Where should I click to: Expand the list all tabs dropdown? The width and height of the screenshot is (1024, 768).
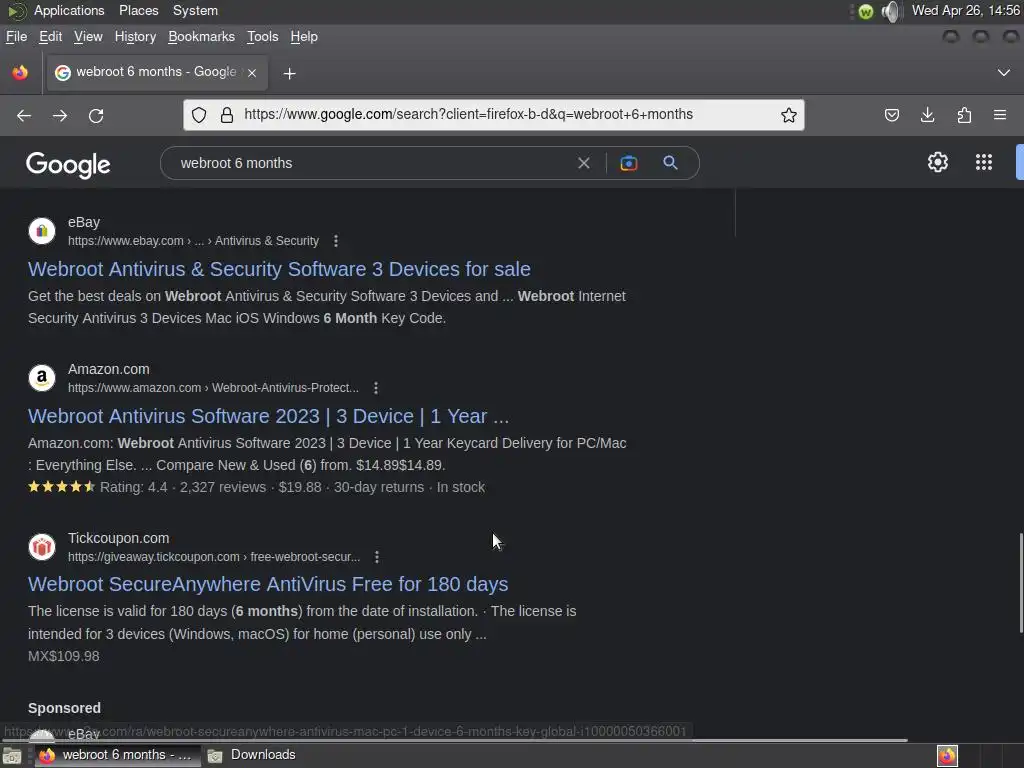tap(1004, 72)
